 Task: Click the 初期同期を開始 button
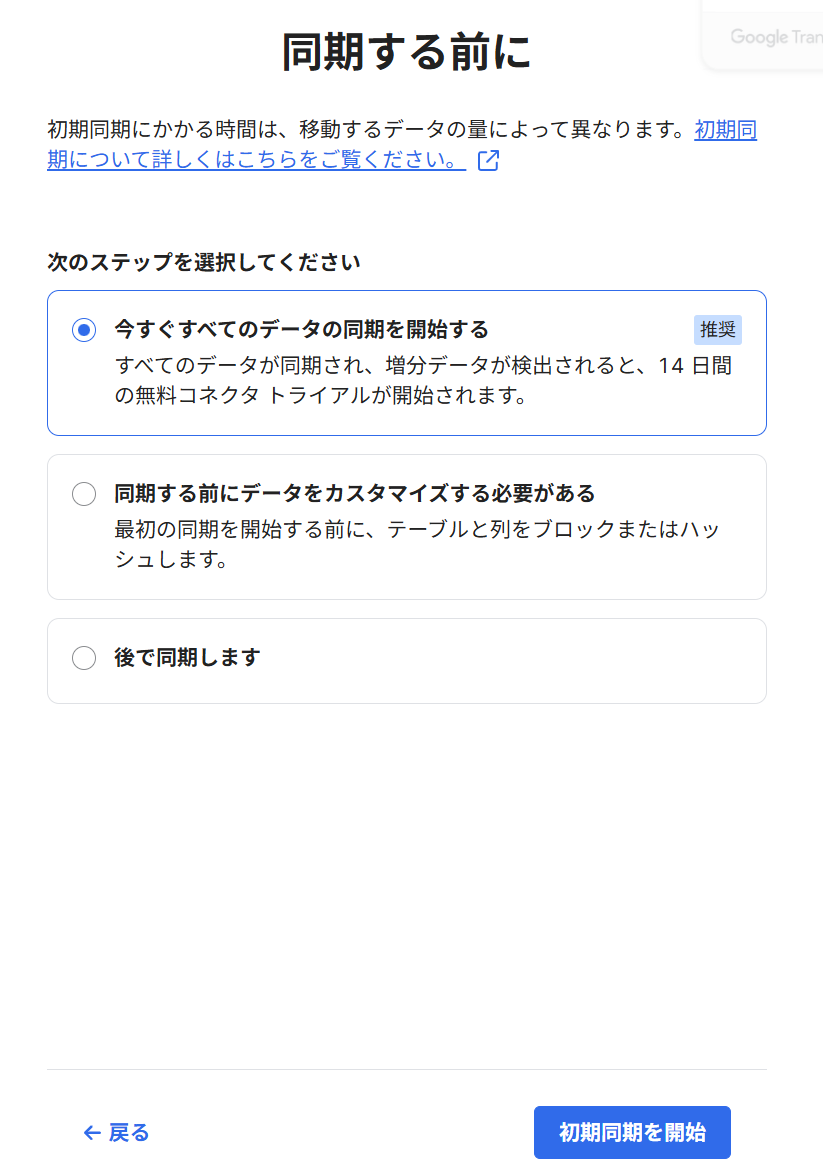tap(632, 1132)
